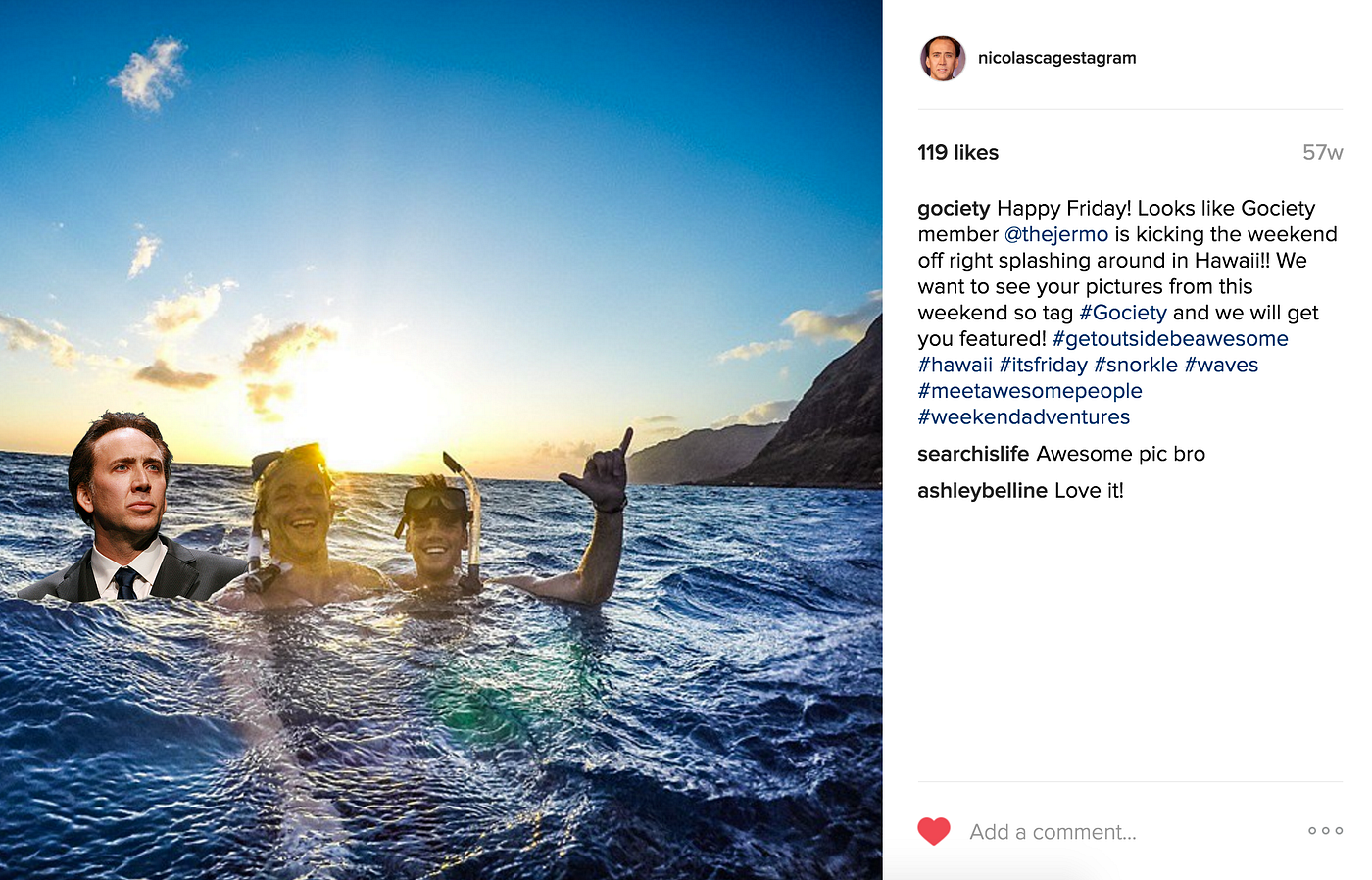1372x880 pixels.
Task: Click the 57w post timestamp
Action: pos(1322,153)
